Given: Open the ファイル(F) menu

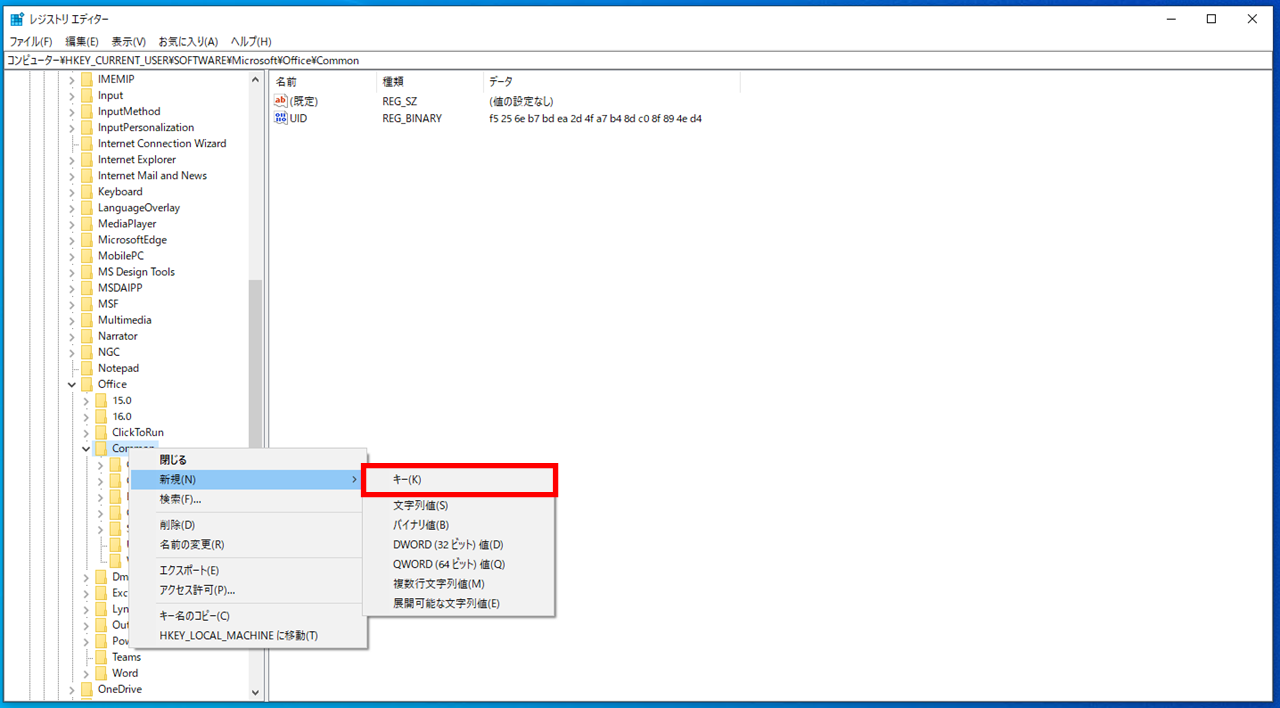Looking at the screenshot, I should click(x=31, y=42).
